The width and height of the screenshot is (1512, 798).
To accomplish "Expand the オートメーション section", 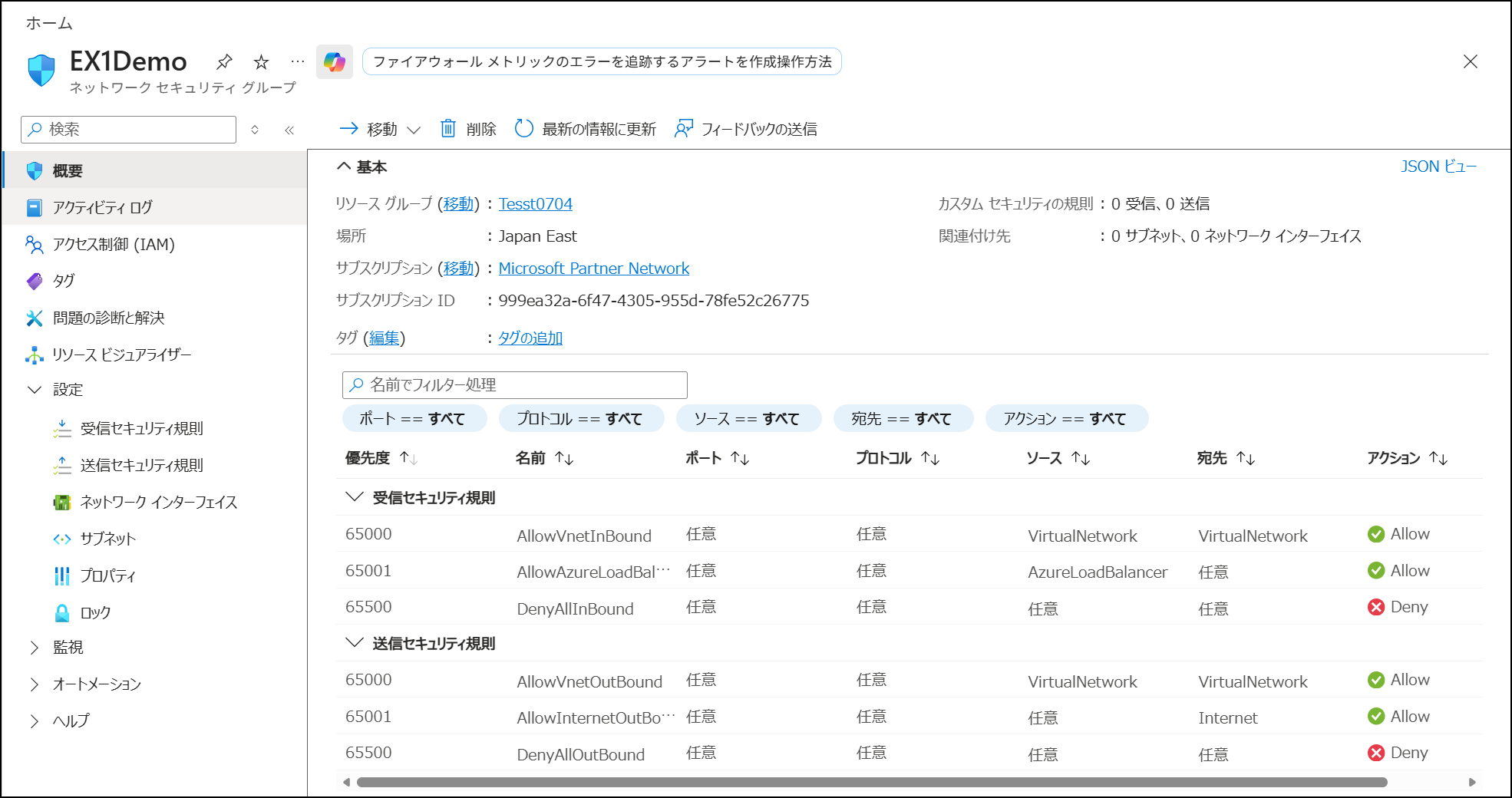I will pyautogui.click(x=35, y=684).
